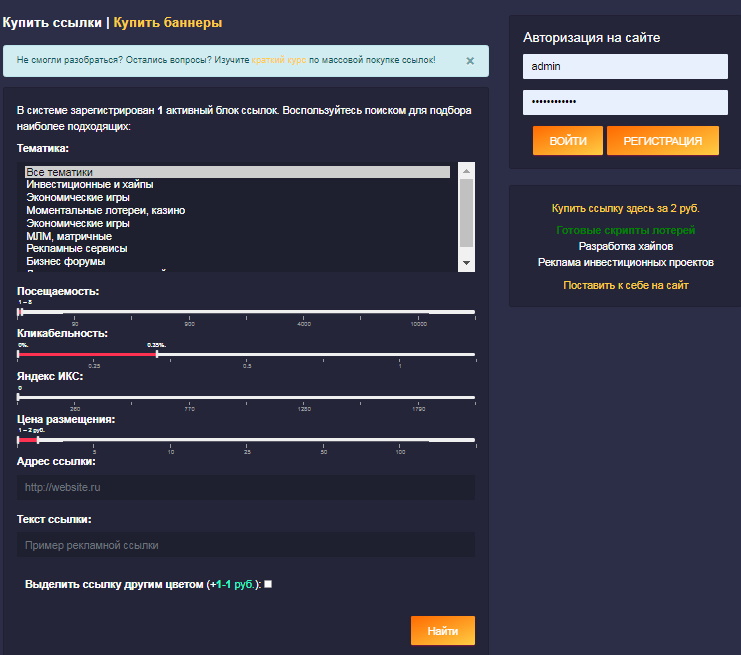The height and width of the screenshot is (655, 741).
Task: Click the Адрес ссылки input field
Action: 245,488
